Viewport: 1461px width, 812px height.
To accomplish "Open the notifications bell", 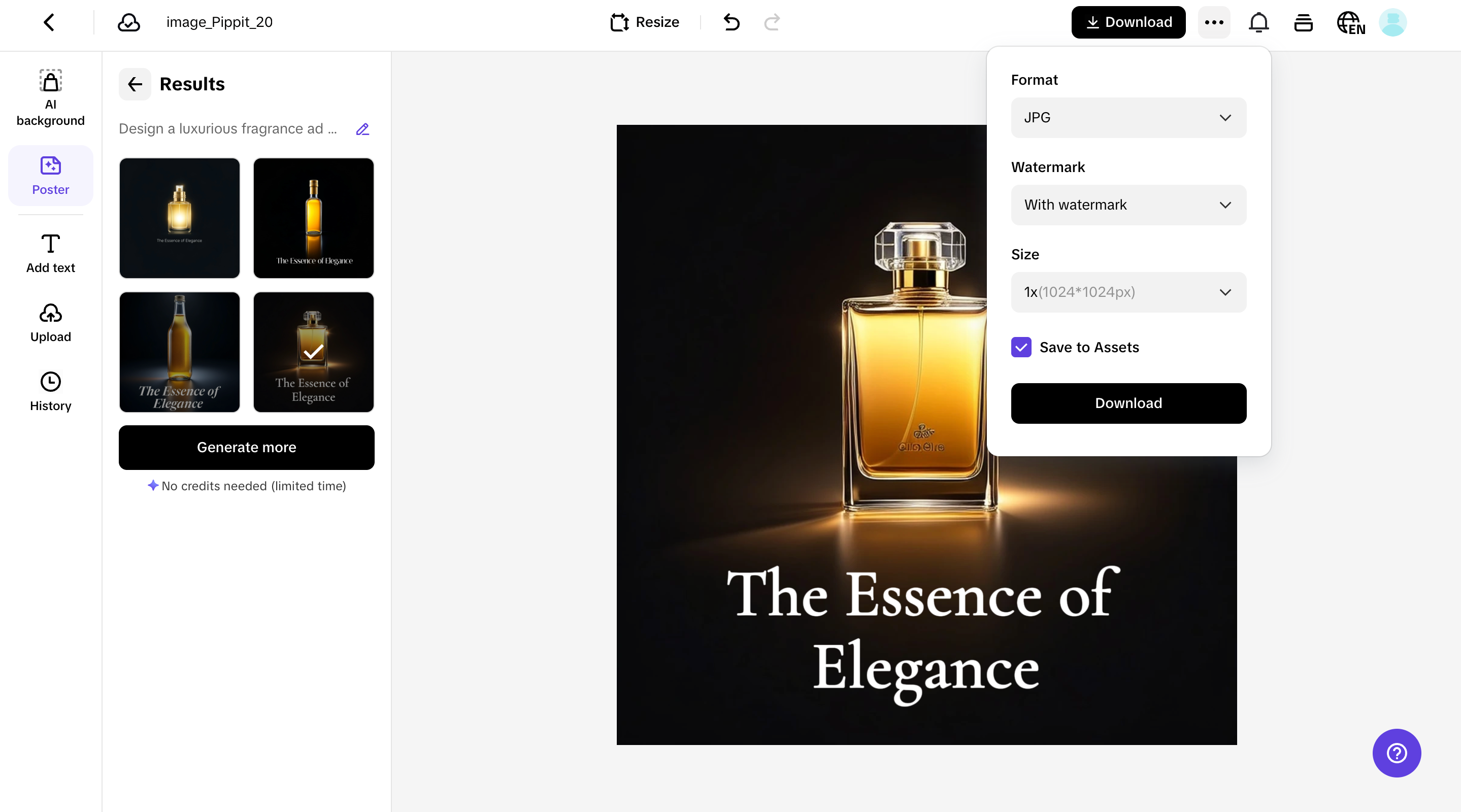I will (x=1258, y=22).
